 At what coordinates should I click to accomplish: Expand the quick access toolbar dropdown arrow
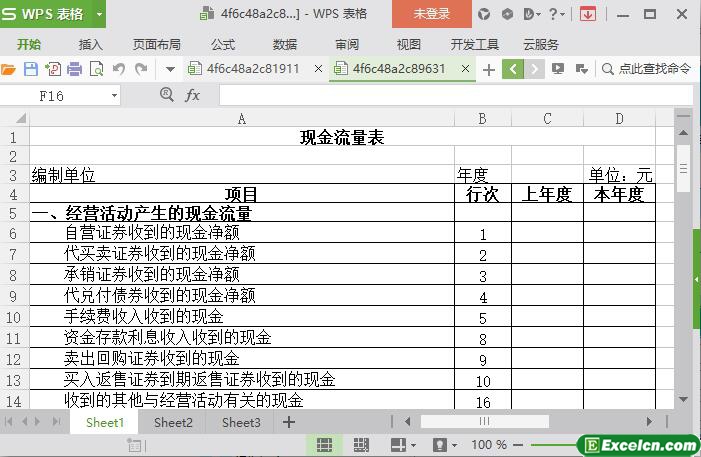(x=170, y=69)
